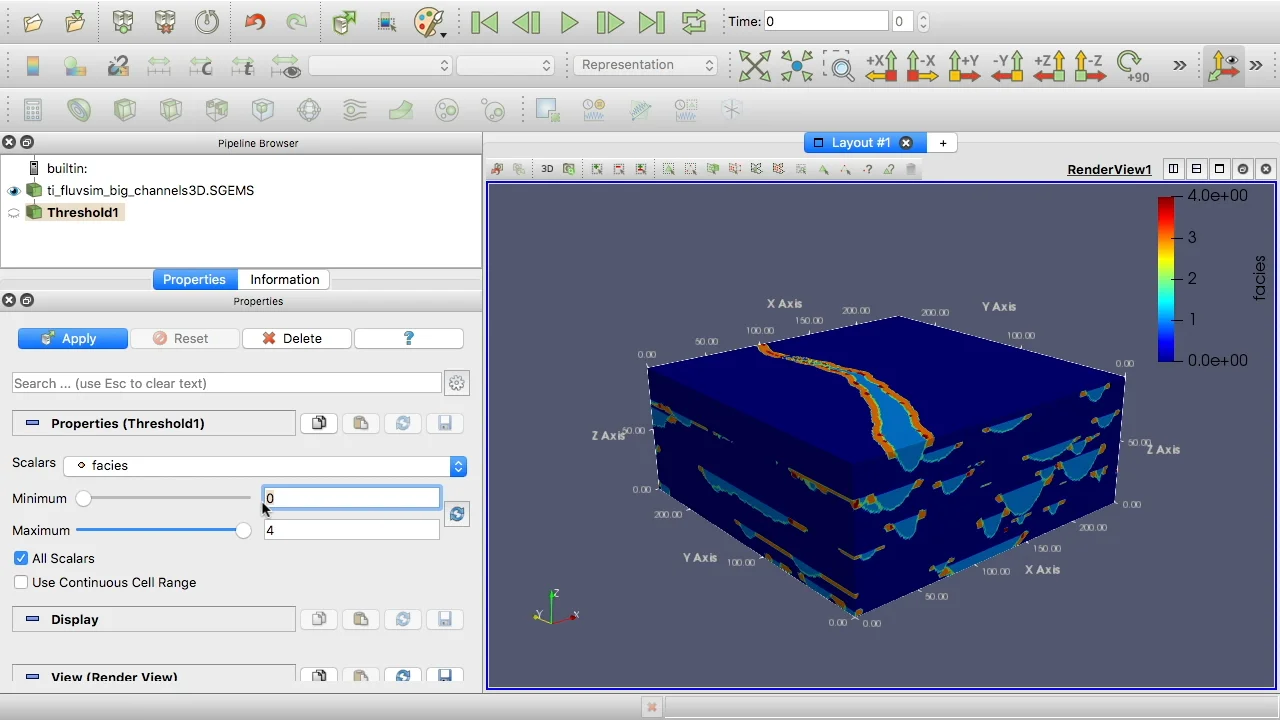Click the Undo arrow icon
Image resolution: width=1280 pixels, height=720 pixels.
pyautogui.click(x=255, y=22)
